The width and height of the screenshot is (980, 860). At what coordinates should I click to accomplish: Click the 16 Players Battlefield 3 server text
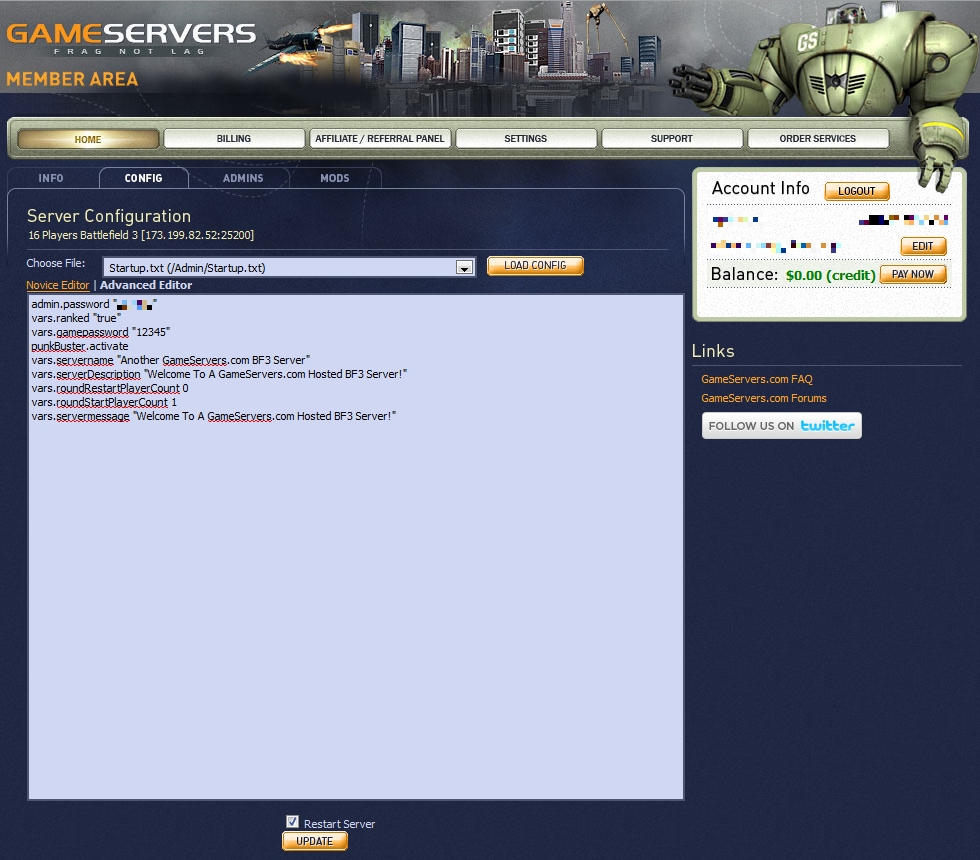point(141,235)
